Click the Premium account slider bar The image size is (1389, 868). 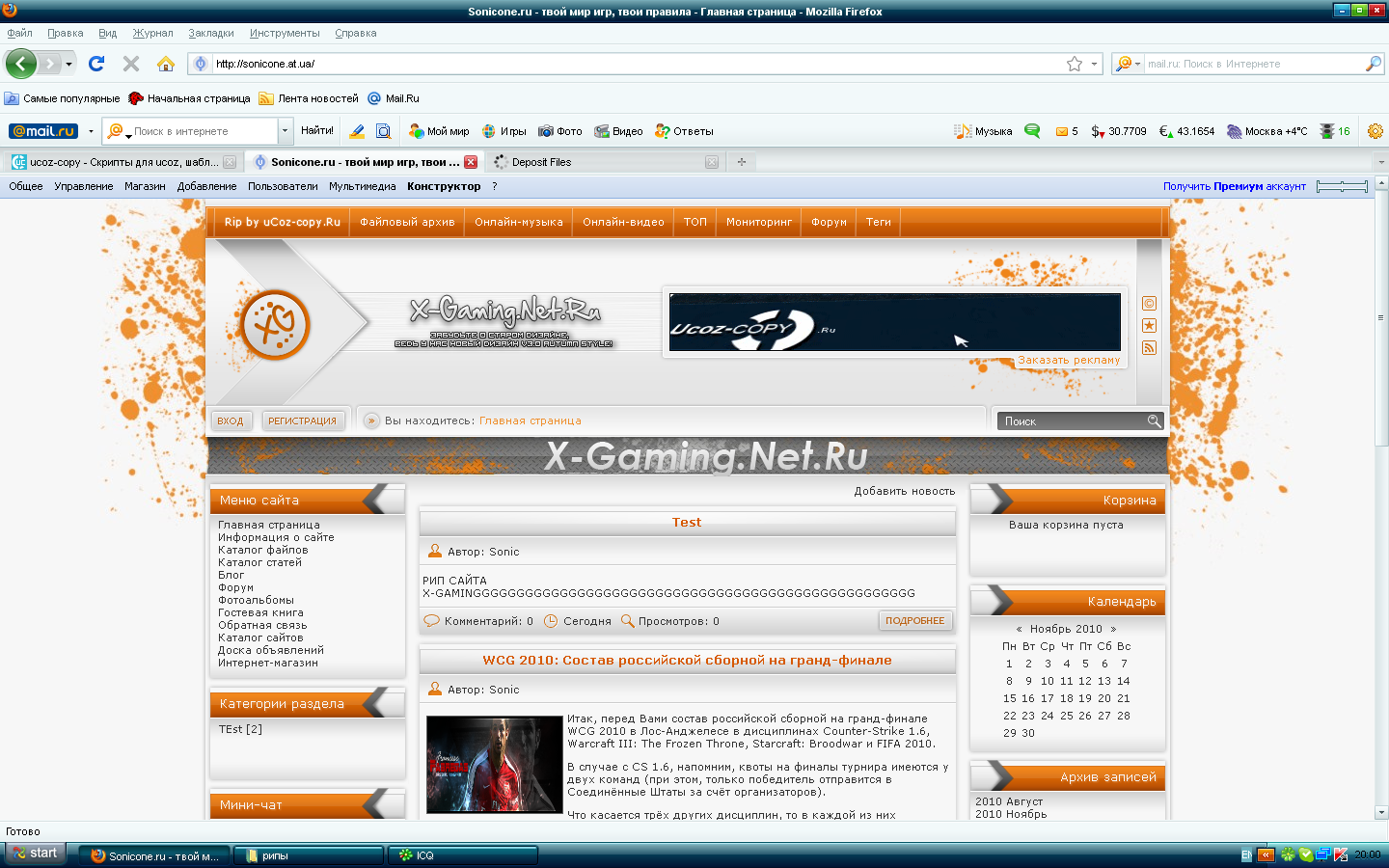[x=1342, y=186]
